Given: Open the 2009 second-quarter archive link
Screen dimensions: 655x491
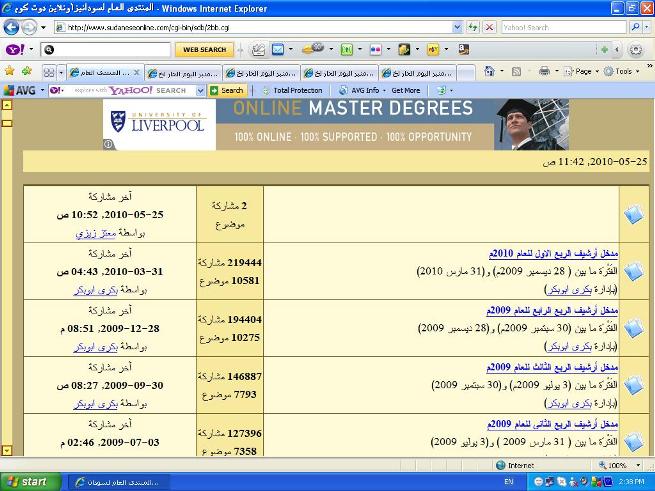Looking at the screenshot, I should click(x=552, y=424).
